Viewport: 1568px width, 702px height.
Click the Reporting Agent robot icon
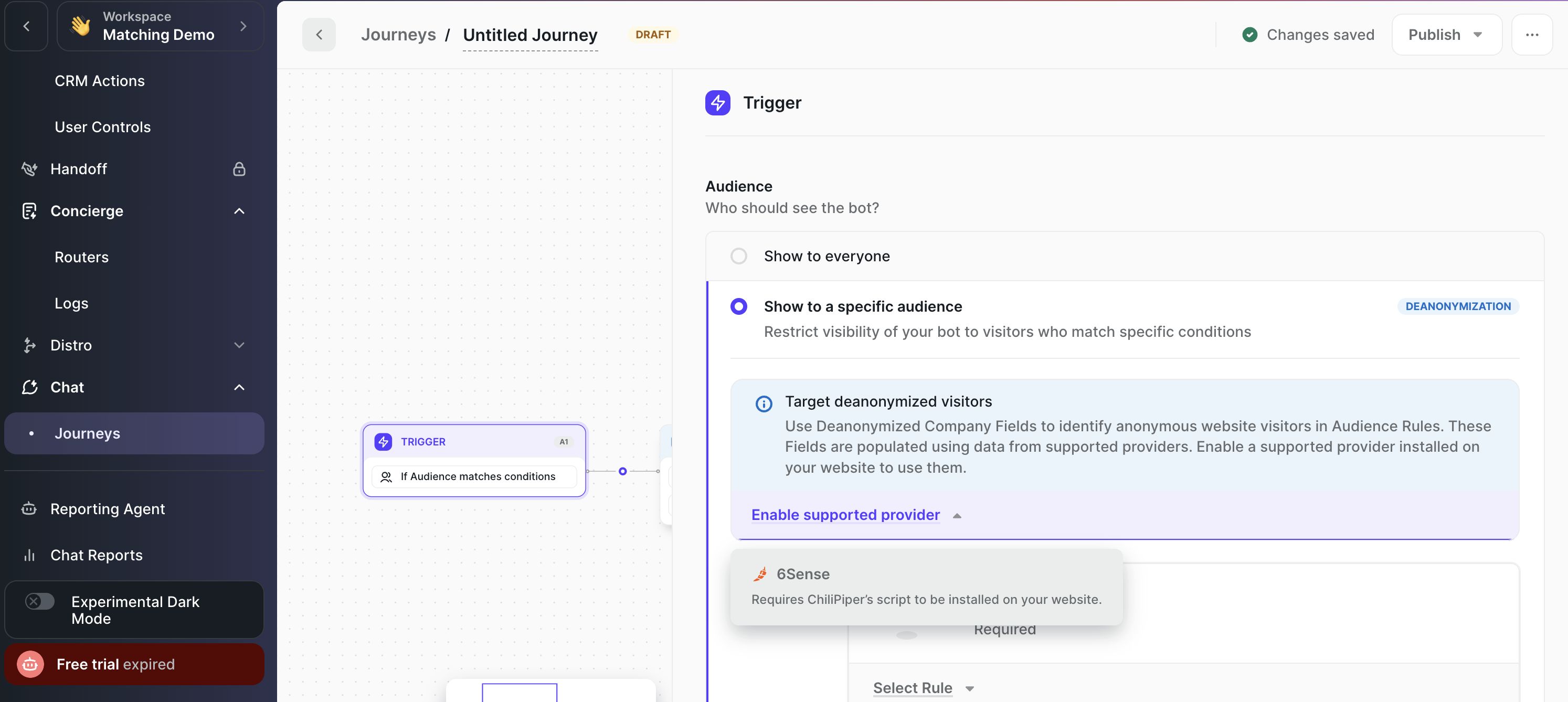pyautogui.click(x=29, y=508)
